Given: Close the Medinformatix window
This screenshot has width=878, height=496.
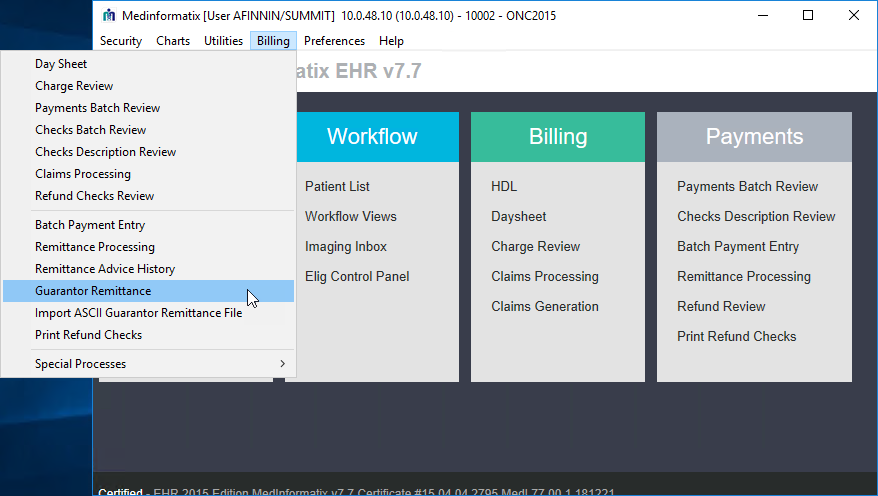Looking at the screenshot, I should [853, 15].
